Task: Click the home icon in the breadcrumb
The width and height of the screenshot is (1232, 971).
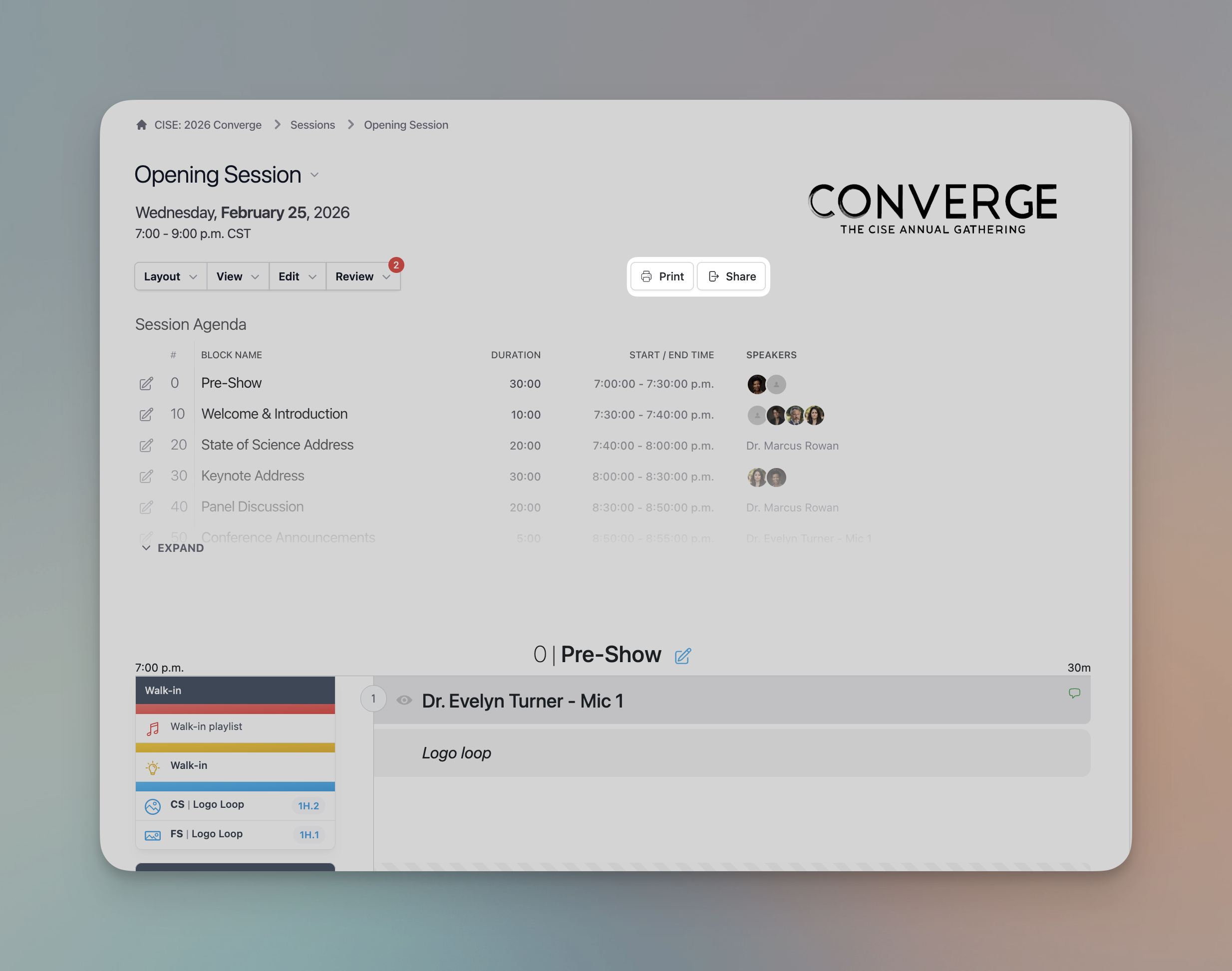Action: 142,125
